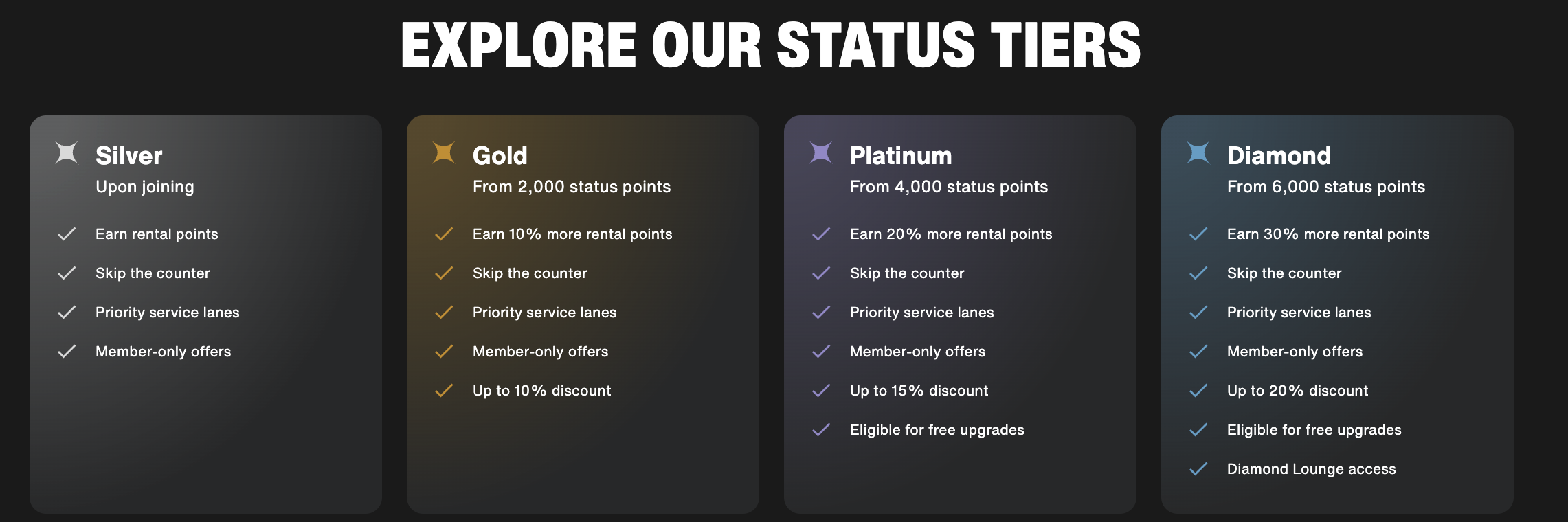The height and width of the screenshot is (522, 1568).
Task: Click Up to 15% discount benefit
Action: click(919, 391)
